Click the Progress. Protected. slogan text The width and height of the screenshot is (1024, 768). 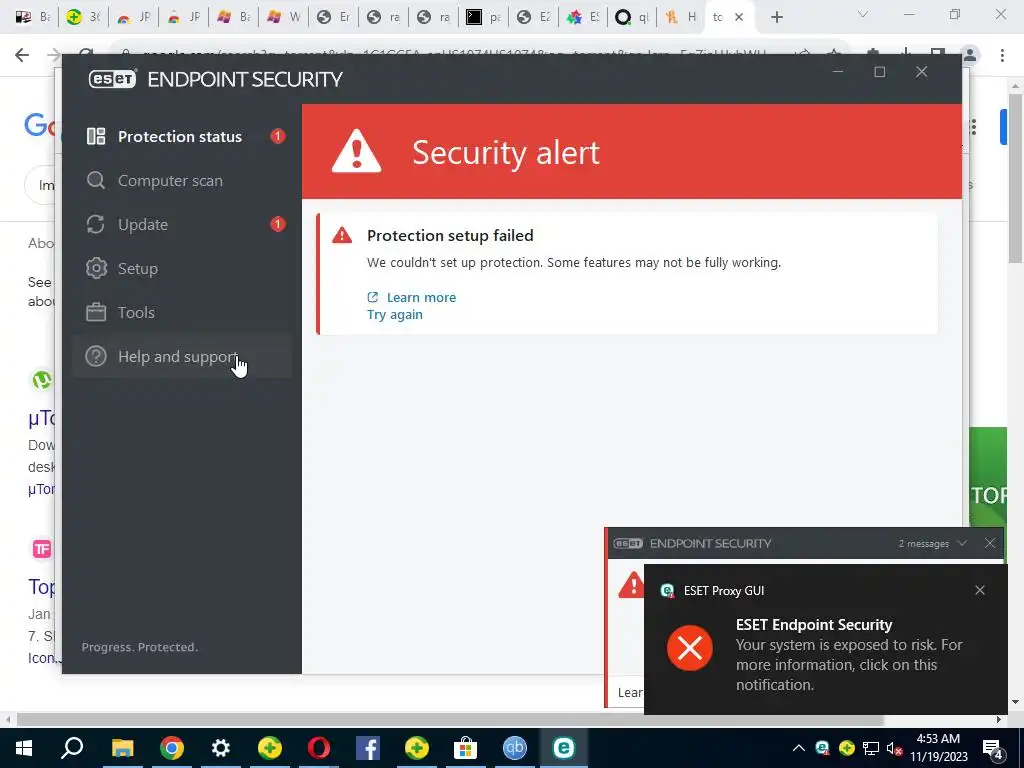tap(140, 647)
